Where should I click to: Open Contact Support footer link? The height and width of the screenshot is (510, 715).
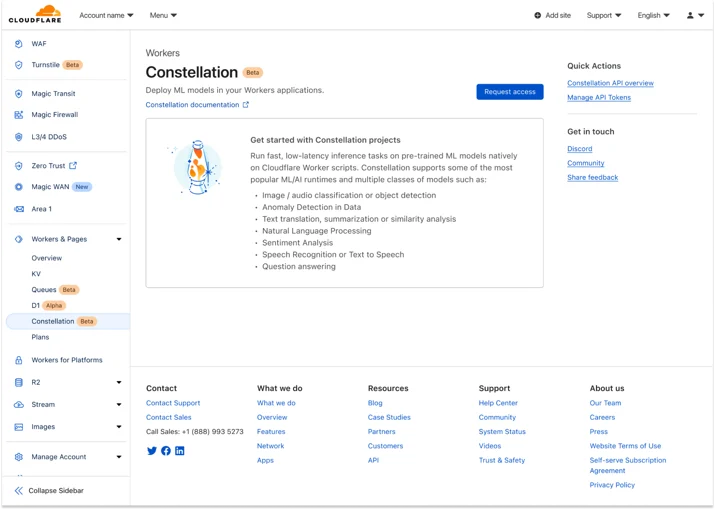(173, 403)
